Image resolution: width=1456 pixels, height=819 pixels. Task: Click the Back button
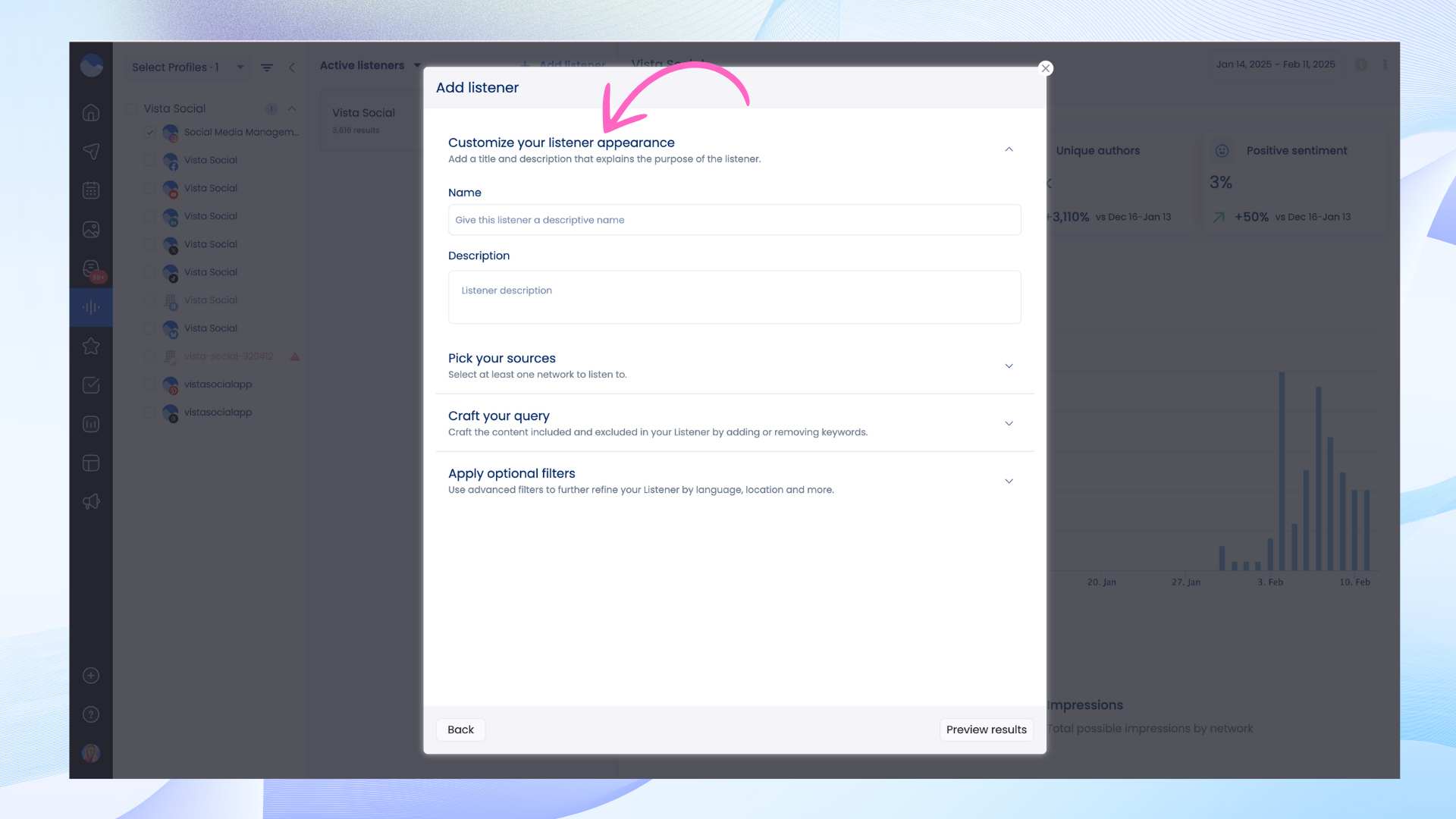click(x=460, y=730)
